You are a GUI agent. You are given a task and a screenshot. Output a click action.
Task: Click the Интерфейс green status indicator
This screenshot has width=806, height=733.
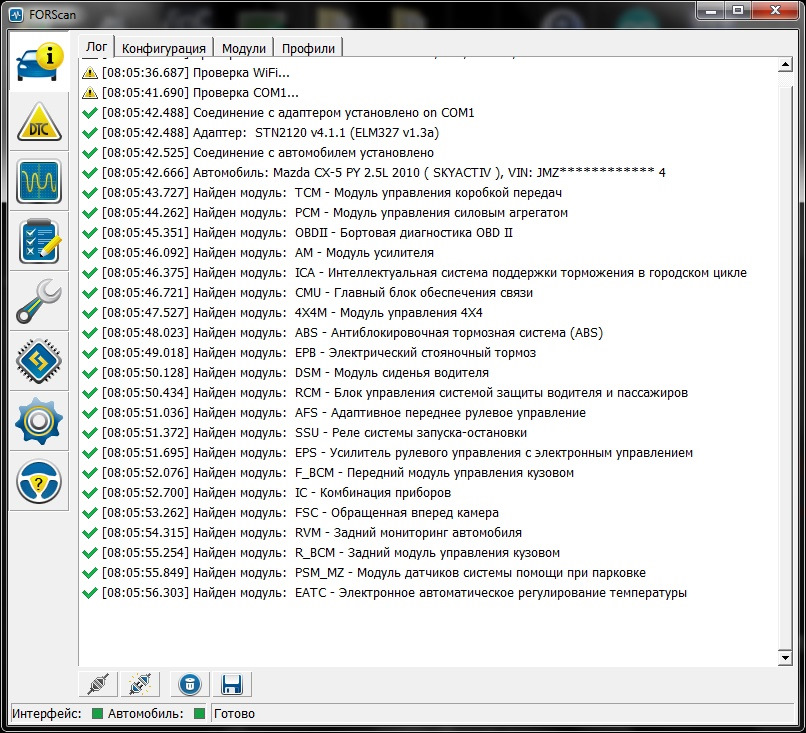click(97, 713)
